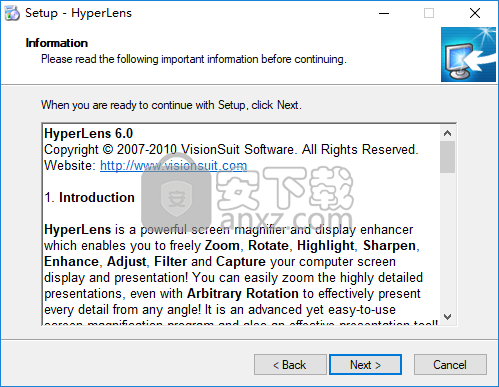The image size is (499, 387).
Task: Click the 'Information' page heading
Action: pyautogui.click(x=57, y=43)
